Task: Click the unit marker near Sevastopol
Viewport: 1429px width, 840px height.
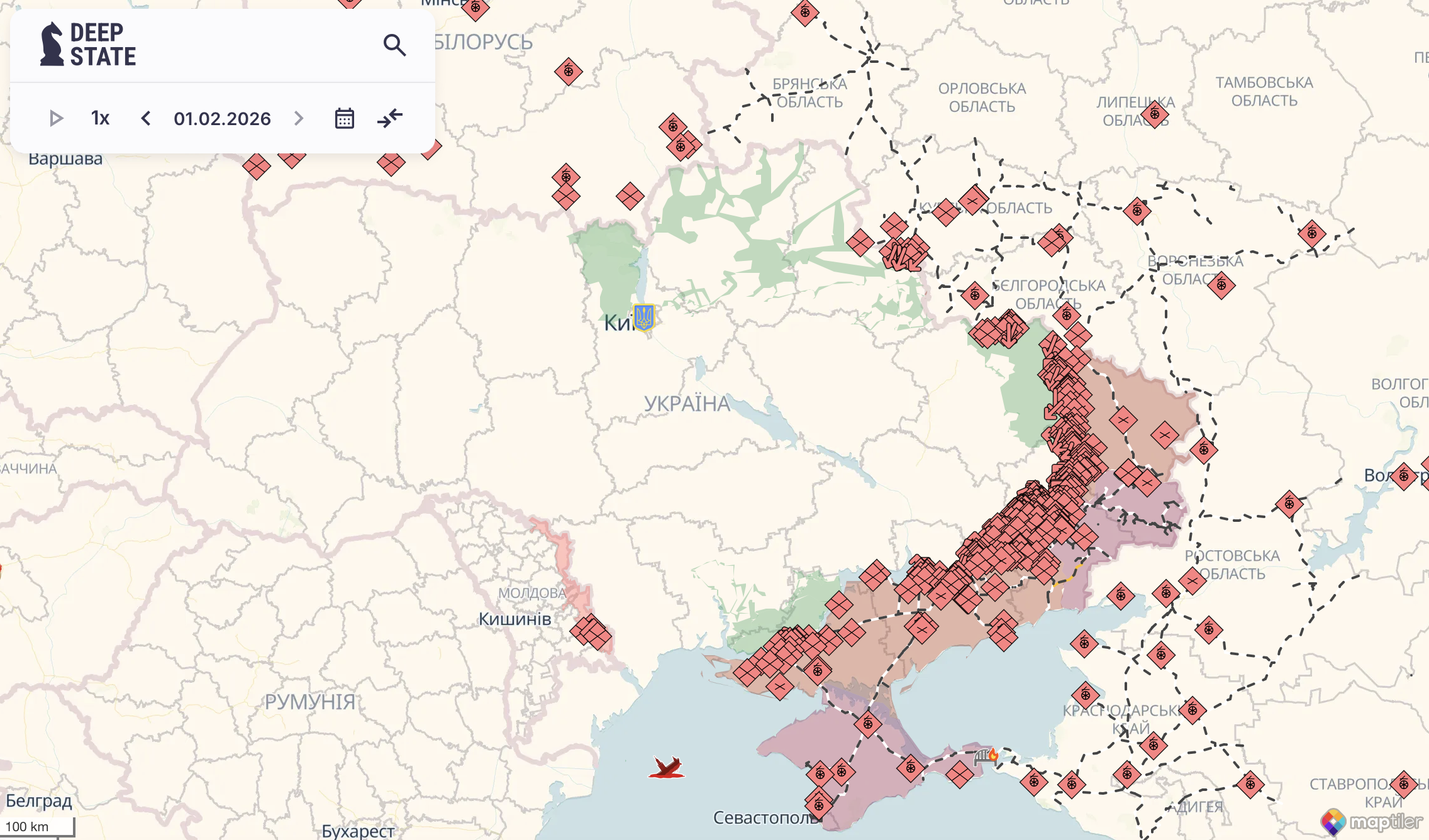Action: 818,804
